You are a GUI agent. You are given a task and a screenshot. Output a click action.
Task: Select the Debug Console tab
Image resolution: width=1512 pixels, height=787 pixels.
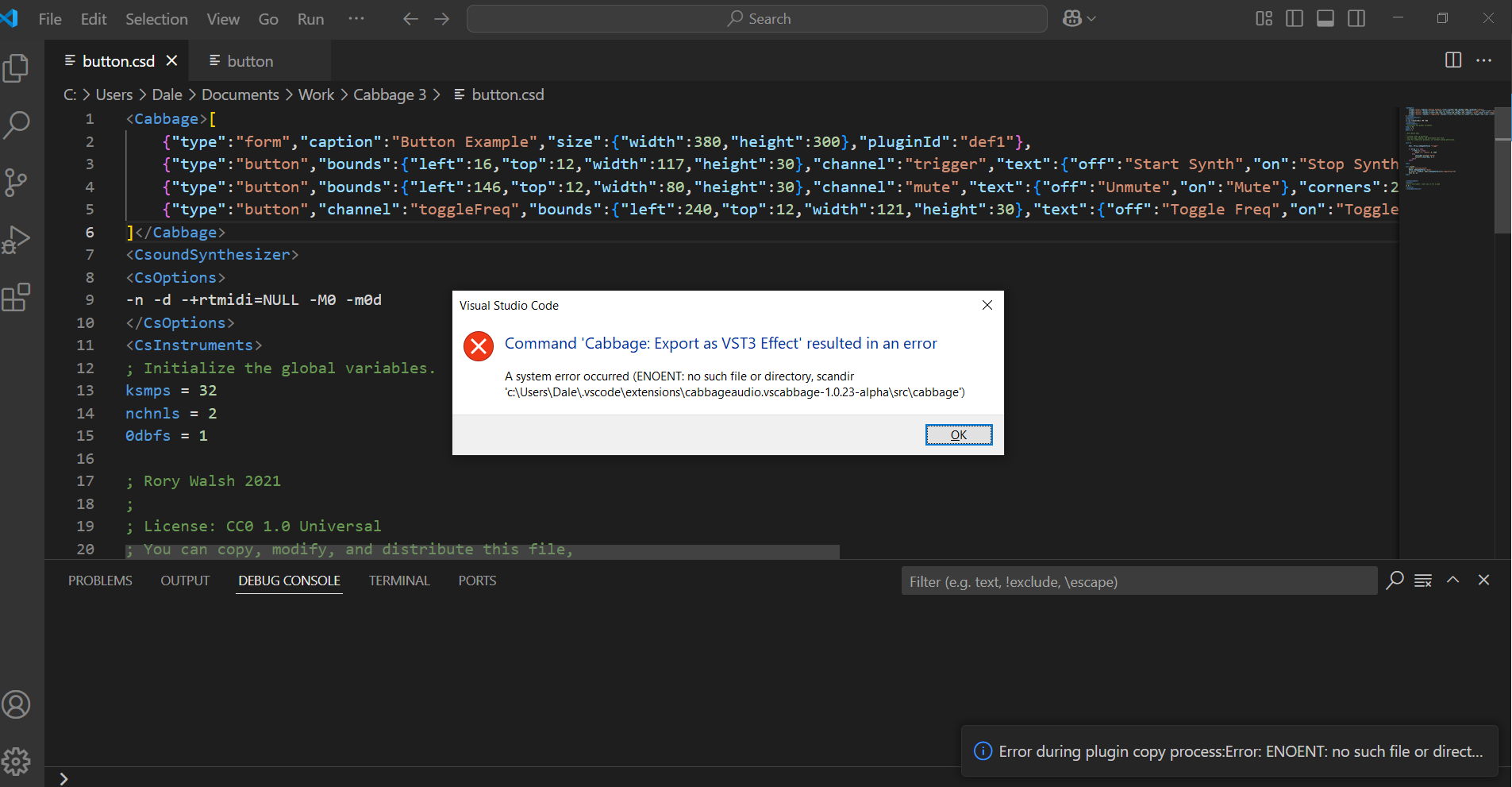click(290, 581)
